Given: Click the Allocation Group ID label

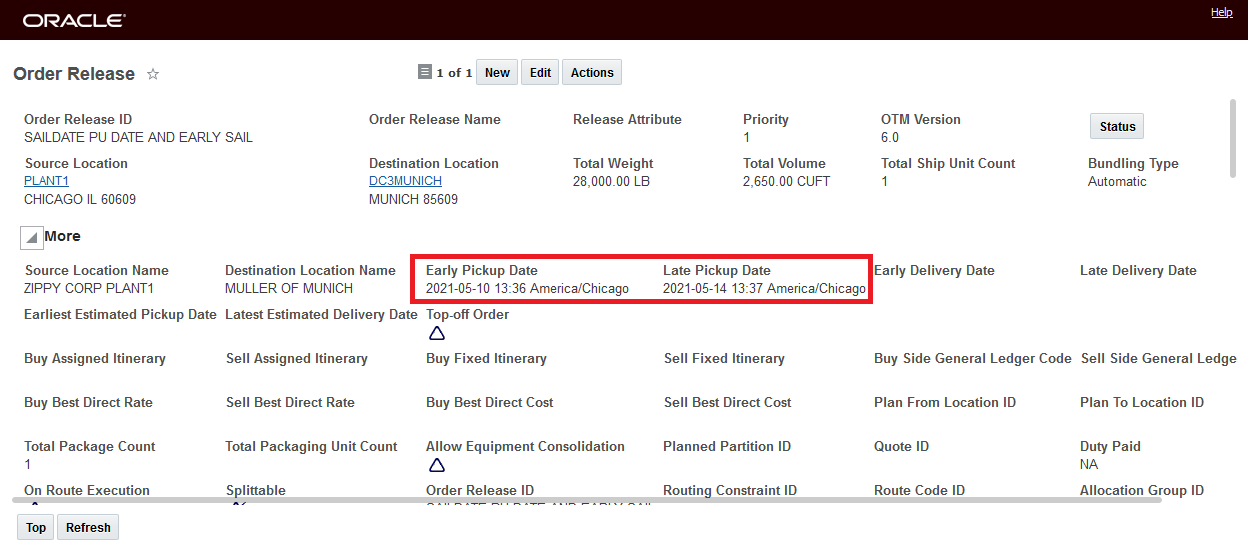Looking at the screenshot, I should pyautogui.click(x=1142, y=490).
